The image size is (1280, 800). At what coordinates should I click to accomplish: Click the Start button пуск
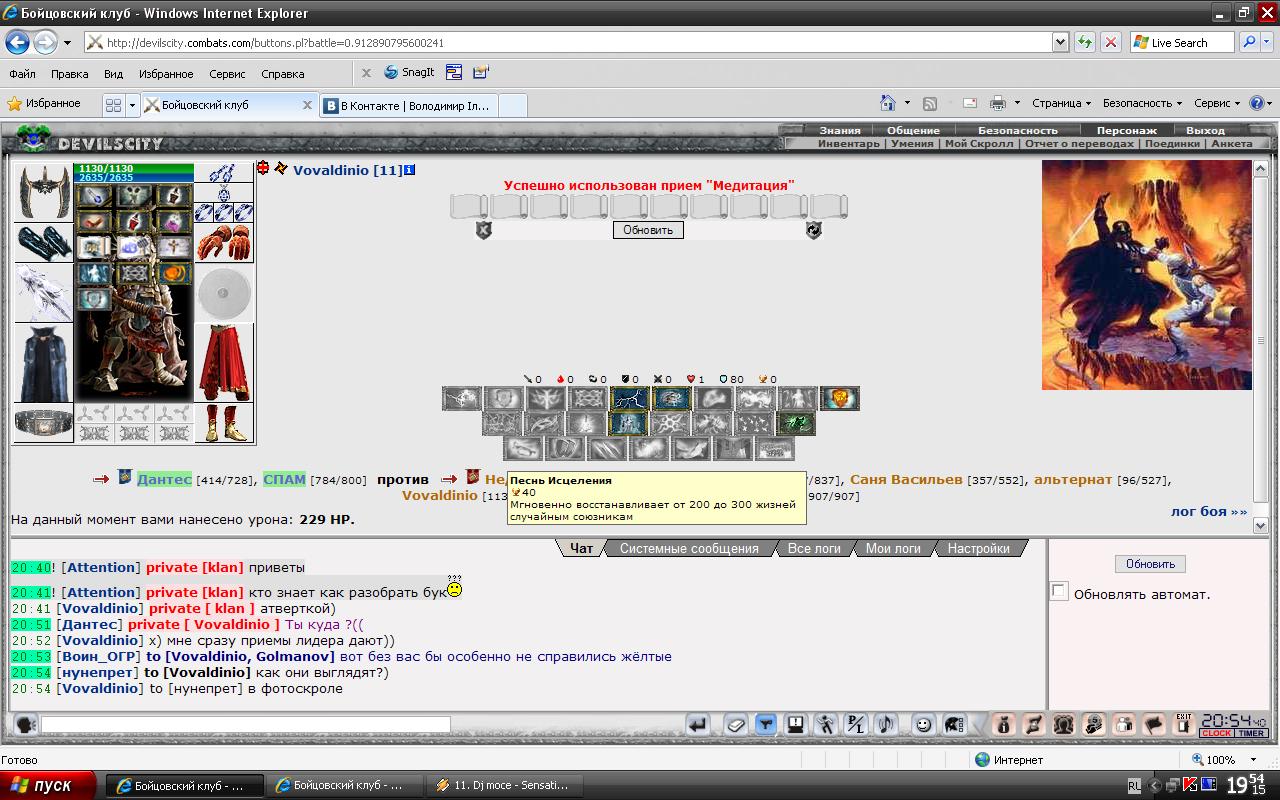(49, 785)
